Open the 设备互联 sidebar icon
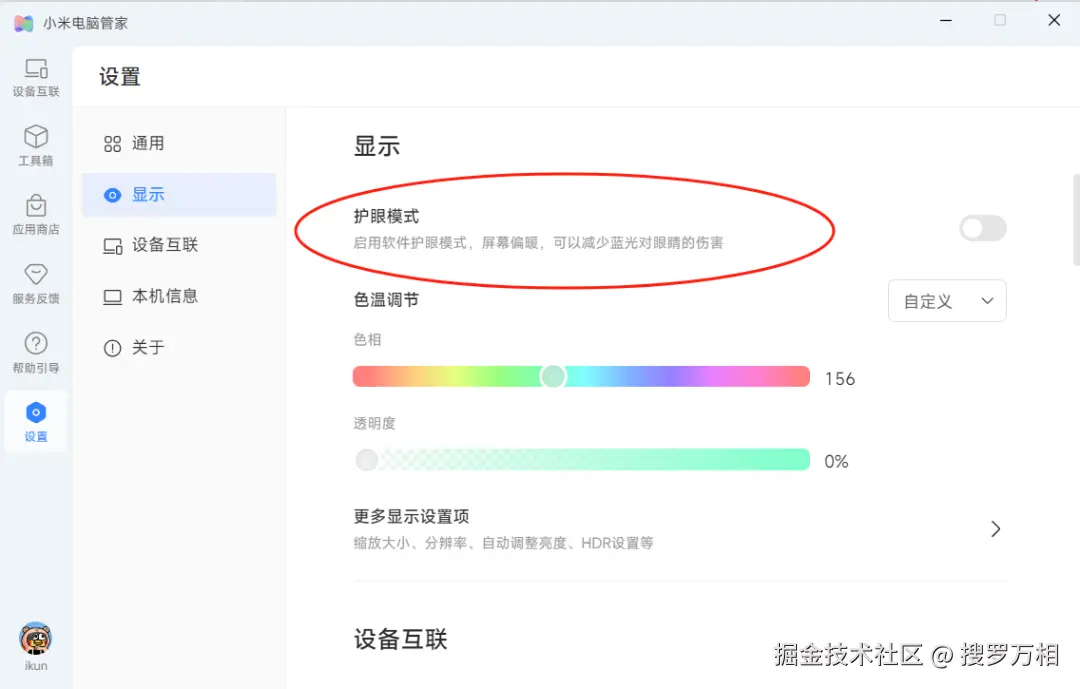This screenshot has height=689, width=1080. click(x=36, y=75)
